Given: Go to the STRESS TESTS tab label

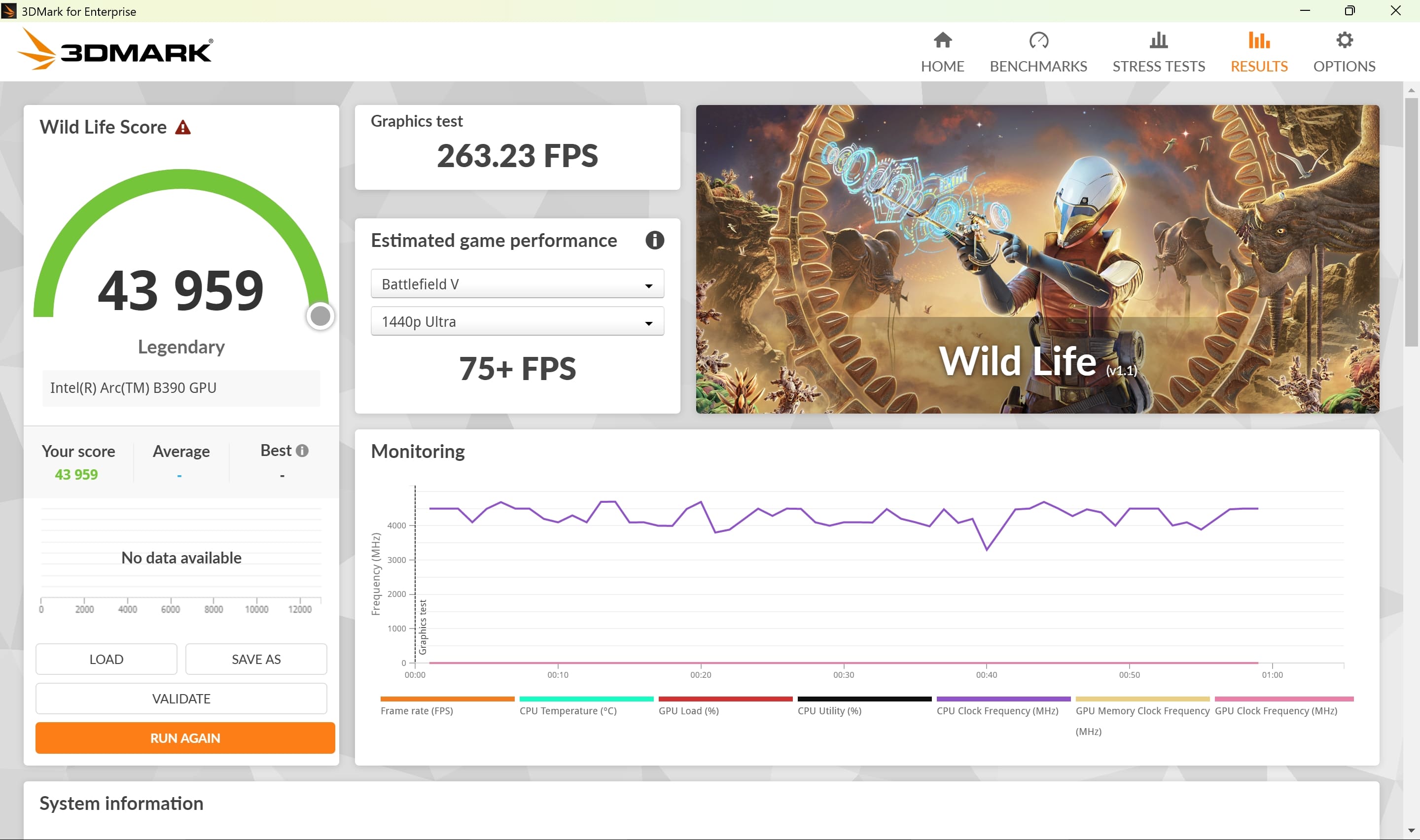Looking at the screenshot, I should pyautogui.click(x=1158, y=66).
